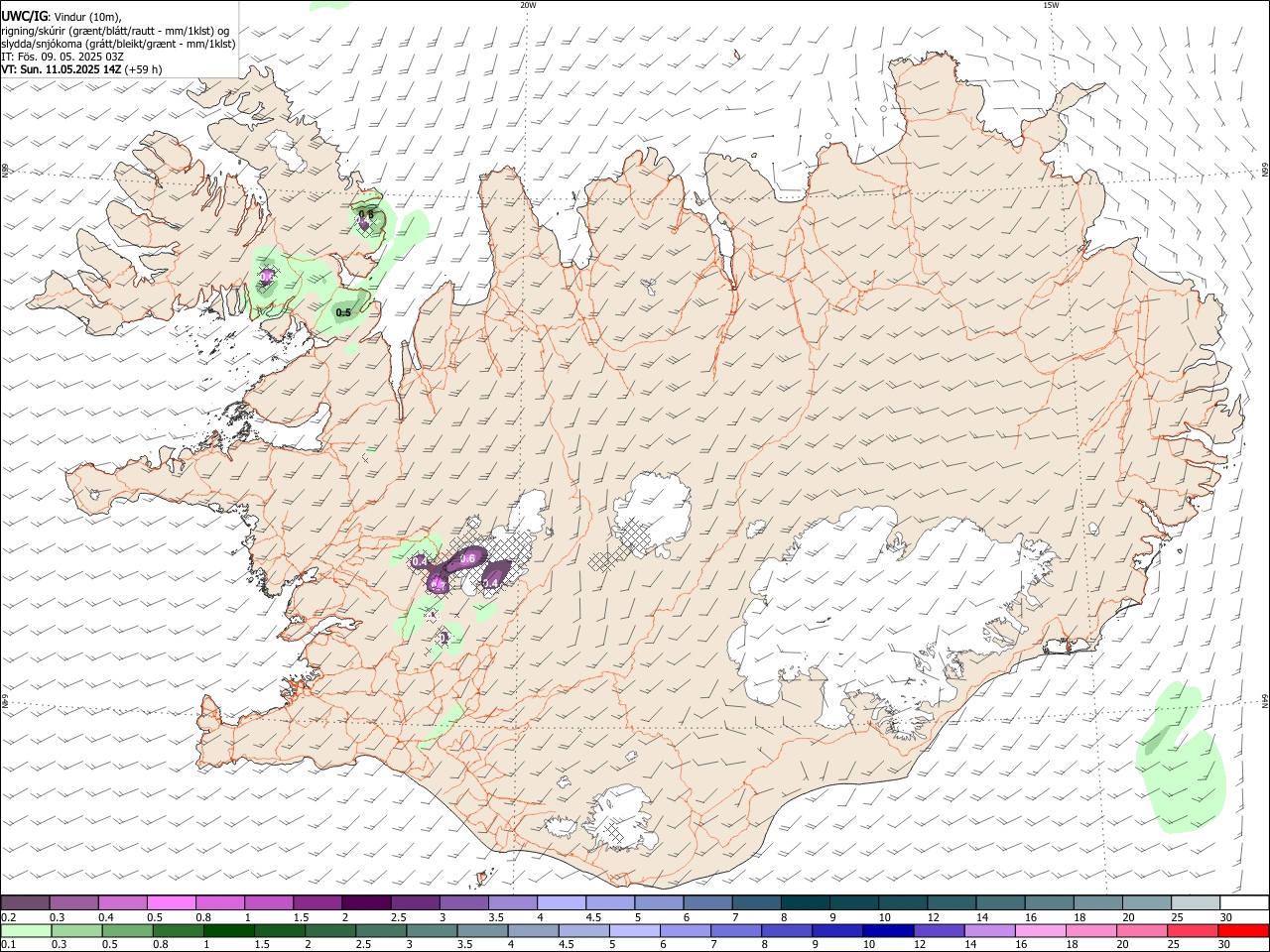The width and height of the screenshot is (1270, 952).
Task: Click the 0.3–0.4 snow legend swatch
Action: (x=73, y=903)
